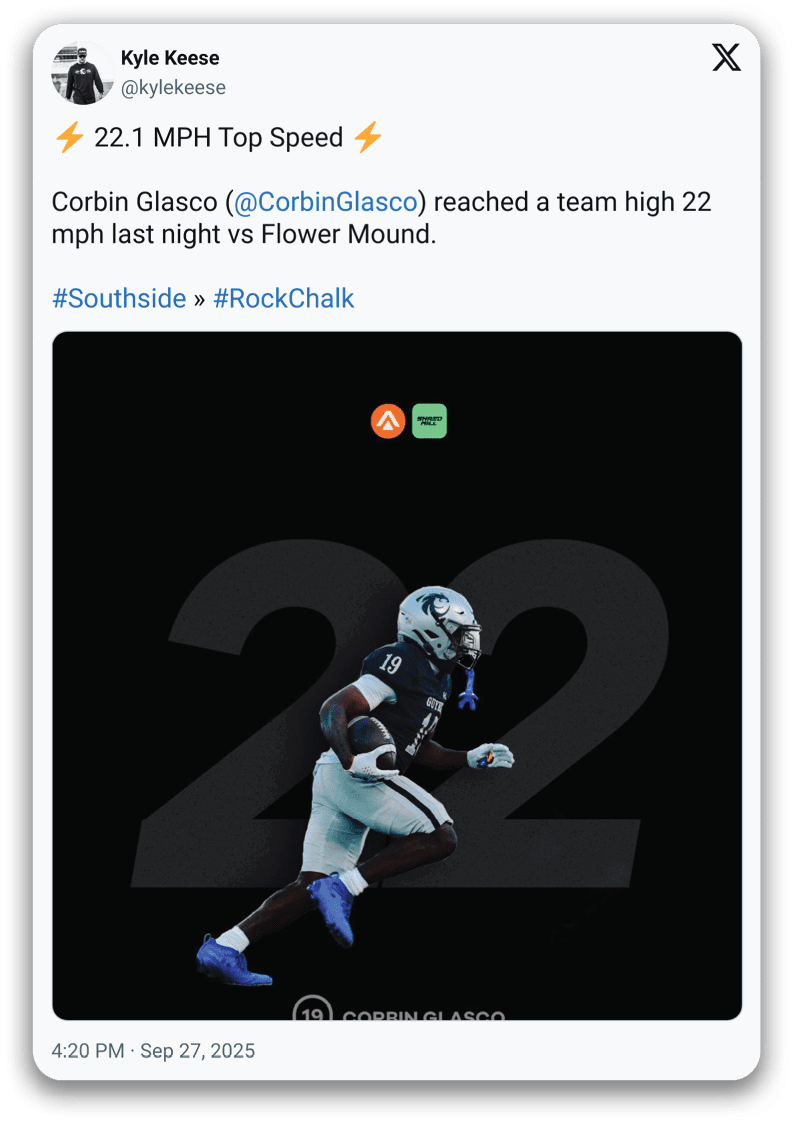Click the football carried by the player
Image resolution: width=793 pixels, height=1122 pixels.
372,744
